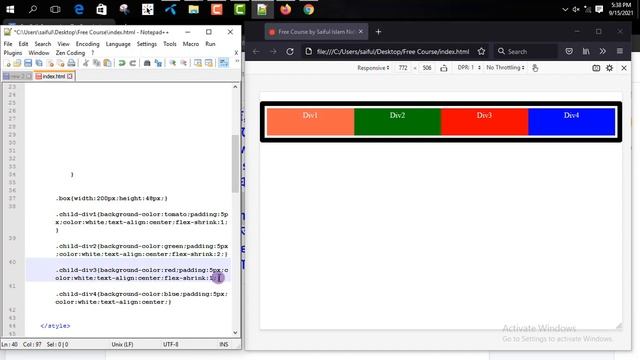Expand Firefox toolbar overflow chevron
640x360 pixels.
(602, 51)
